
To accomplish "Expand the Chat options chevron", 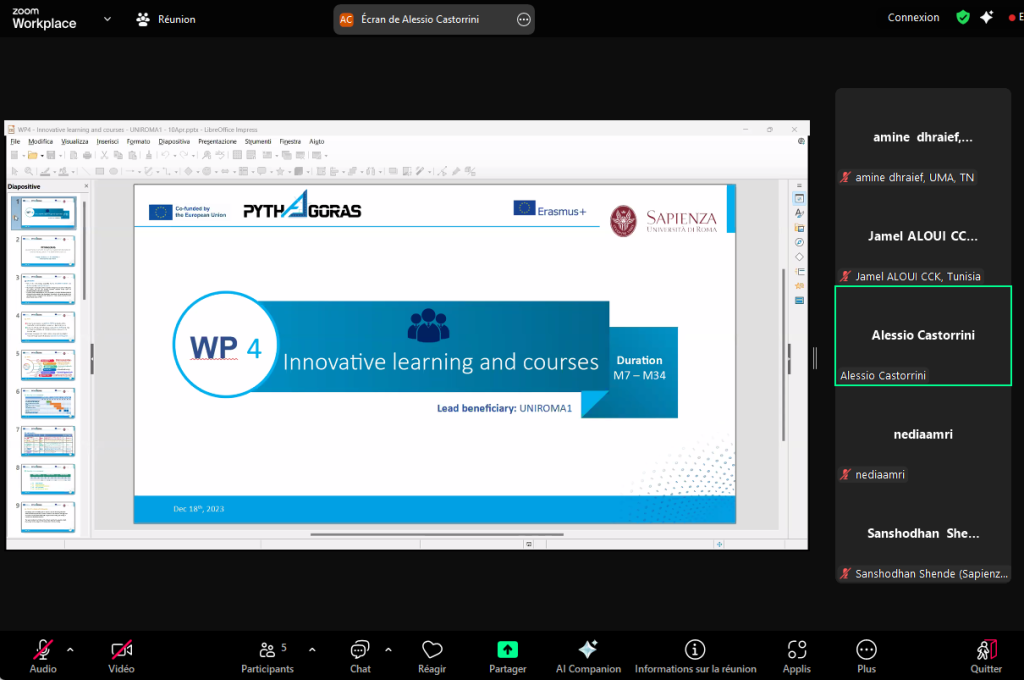I will coord(388,648).
